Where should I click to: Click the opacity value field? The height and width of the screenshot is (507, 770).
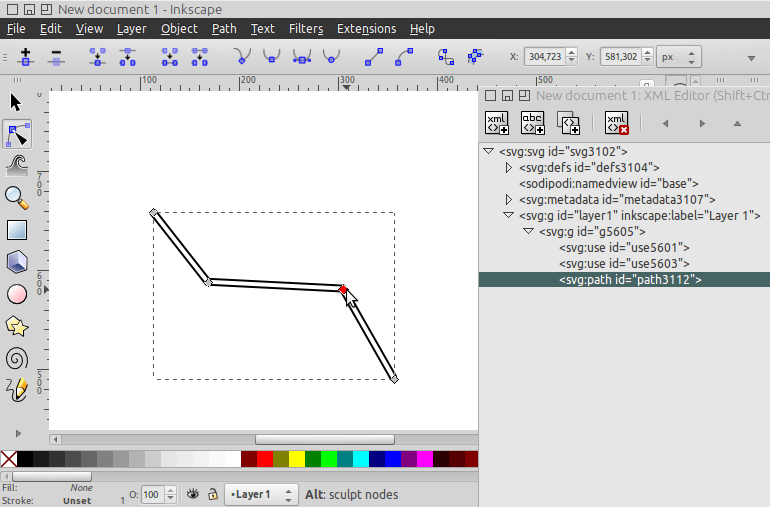pos(152,494)
